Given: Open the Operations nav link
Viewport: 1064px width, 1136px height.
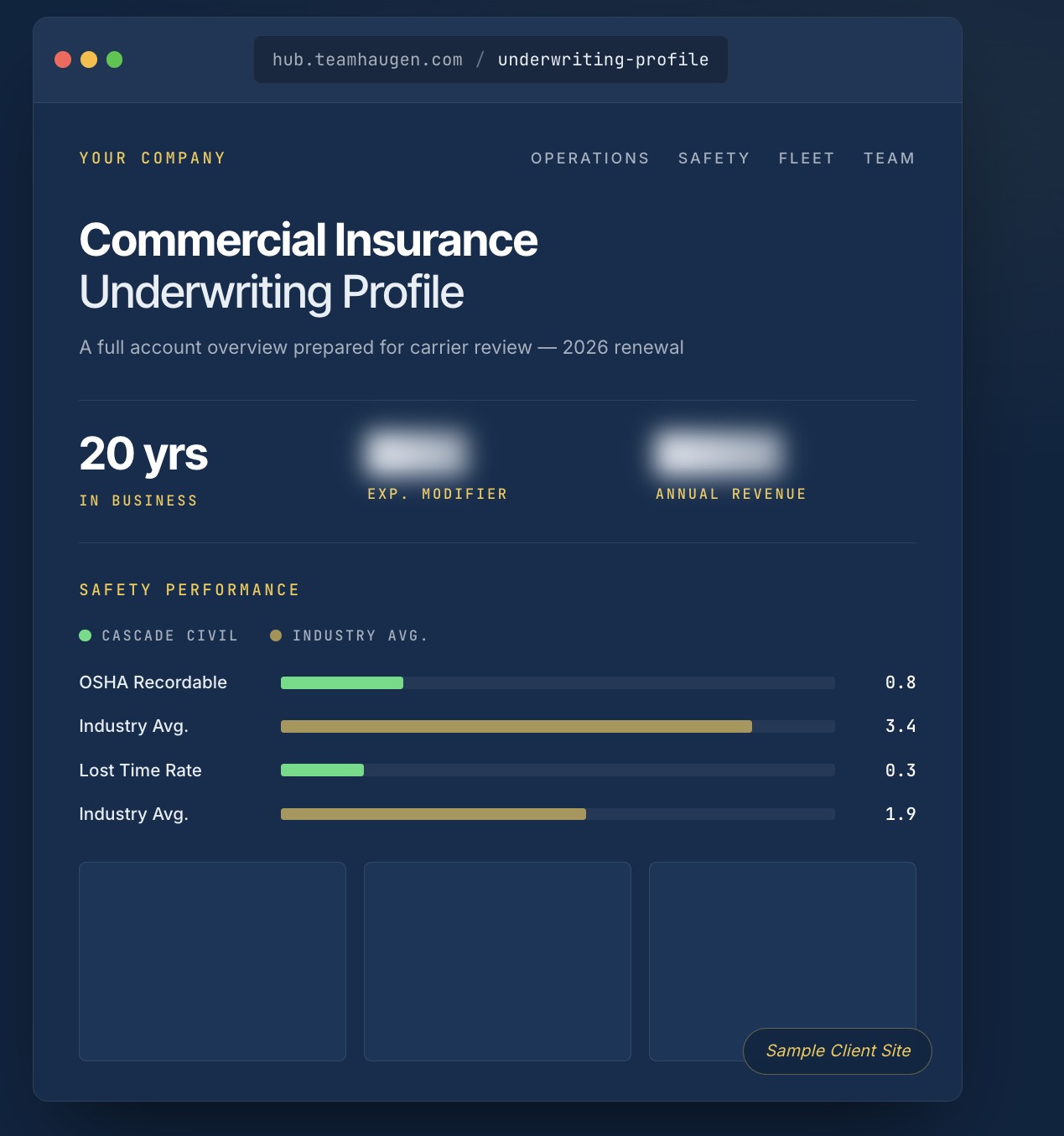Looking at the screenshot, I should click(x=590, y=158).
